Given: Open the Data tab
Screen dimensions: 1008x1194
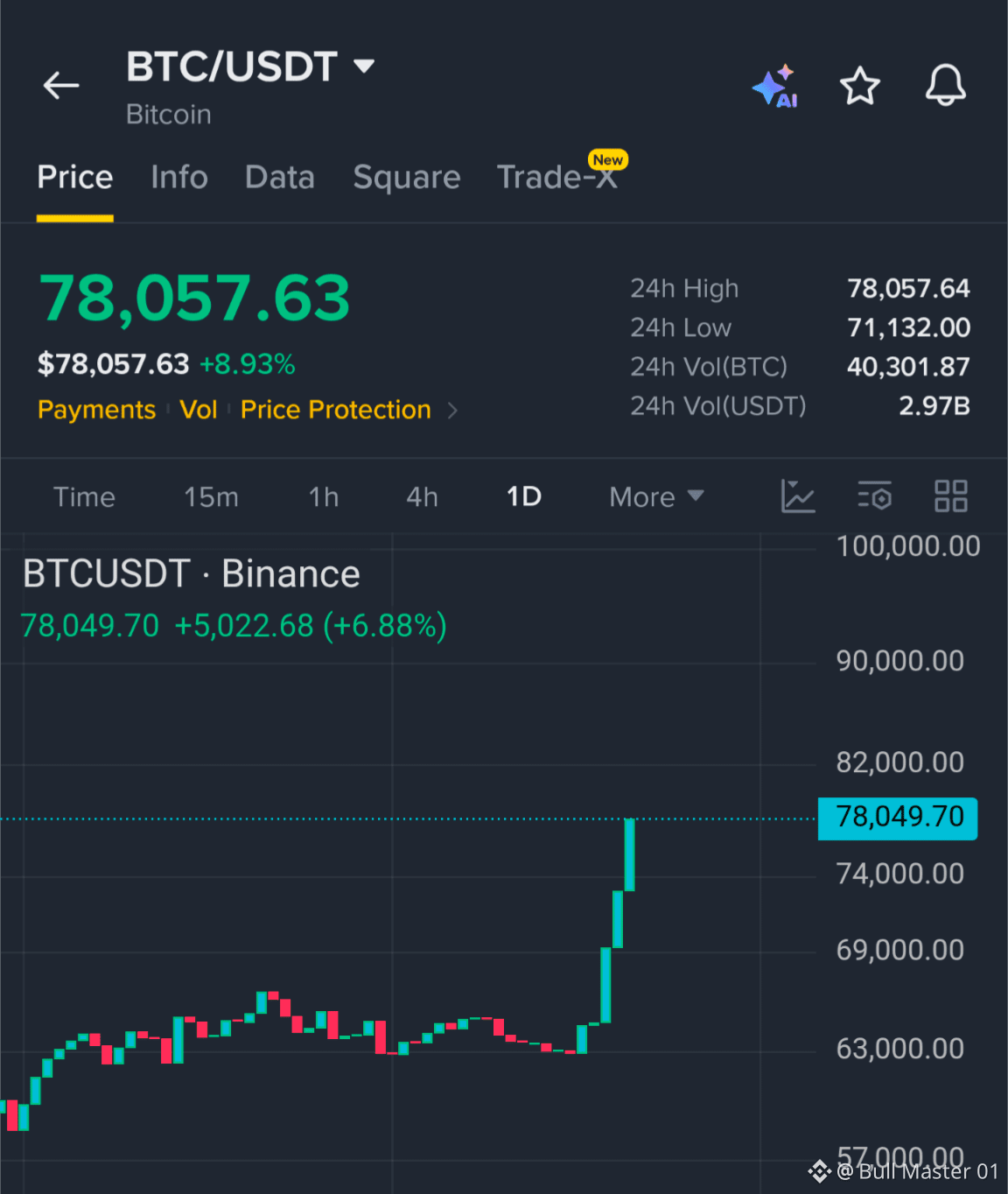Looking at the screenshot, I should tap(280, 178).
